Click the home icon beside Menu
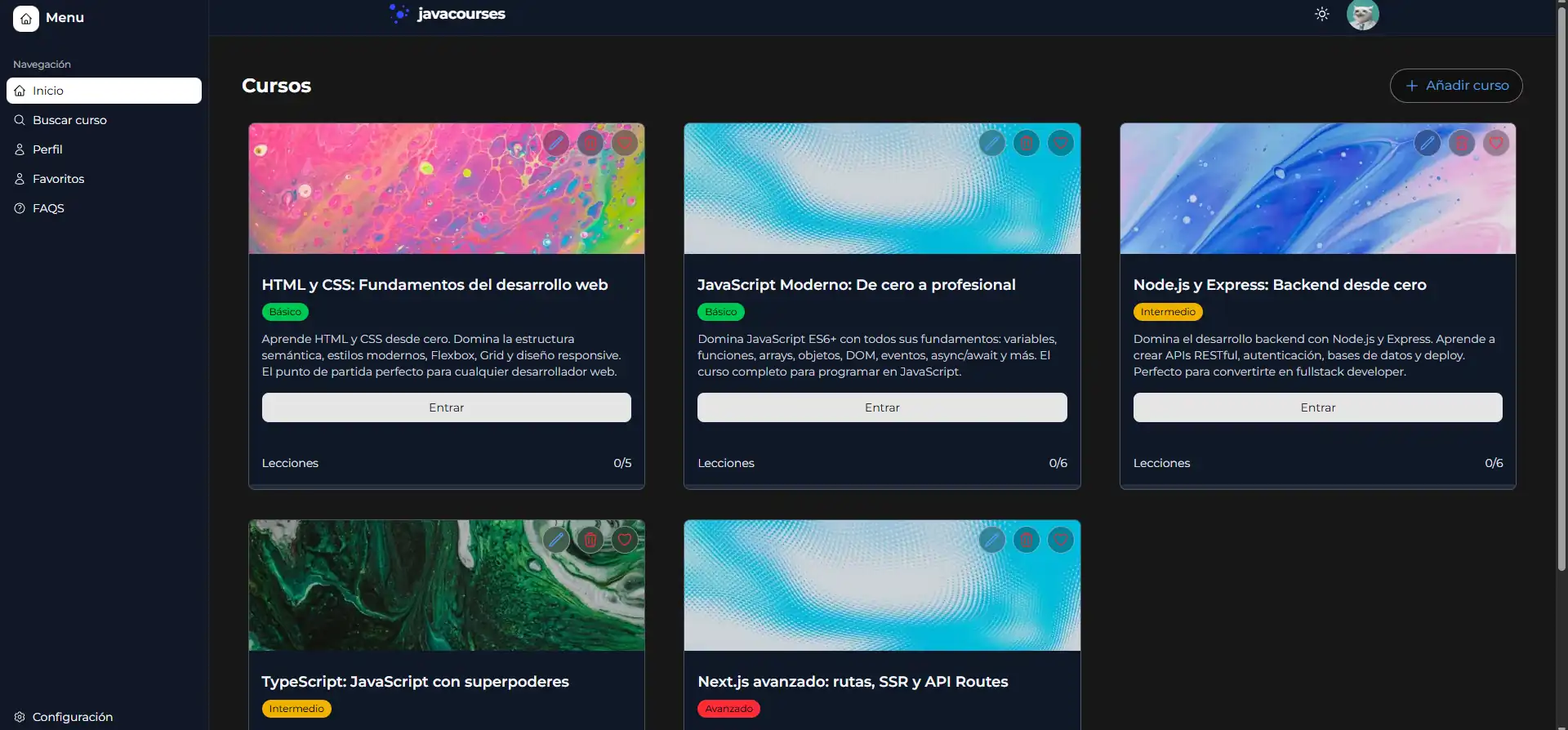The width and height of the screenshot is (1568, 730). (x=26, y=18)
